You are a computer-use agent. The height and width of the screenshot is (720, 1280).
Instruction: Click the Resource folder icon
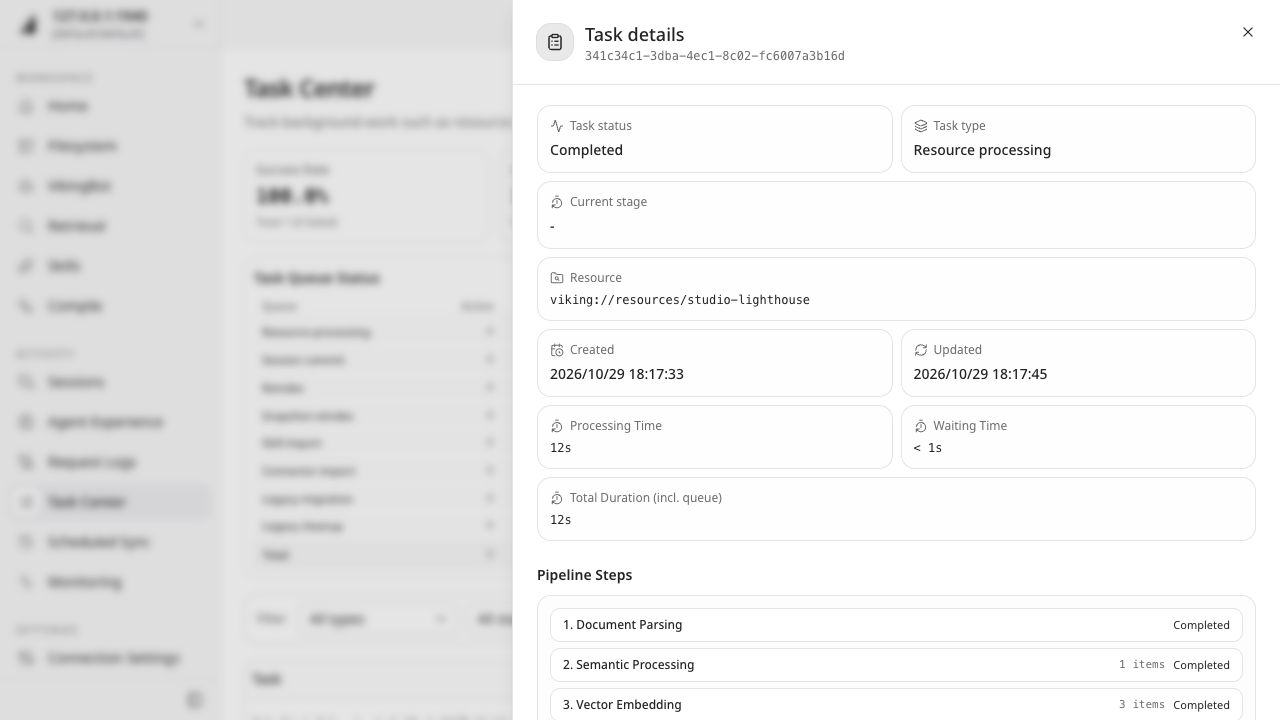(557, 278)
